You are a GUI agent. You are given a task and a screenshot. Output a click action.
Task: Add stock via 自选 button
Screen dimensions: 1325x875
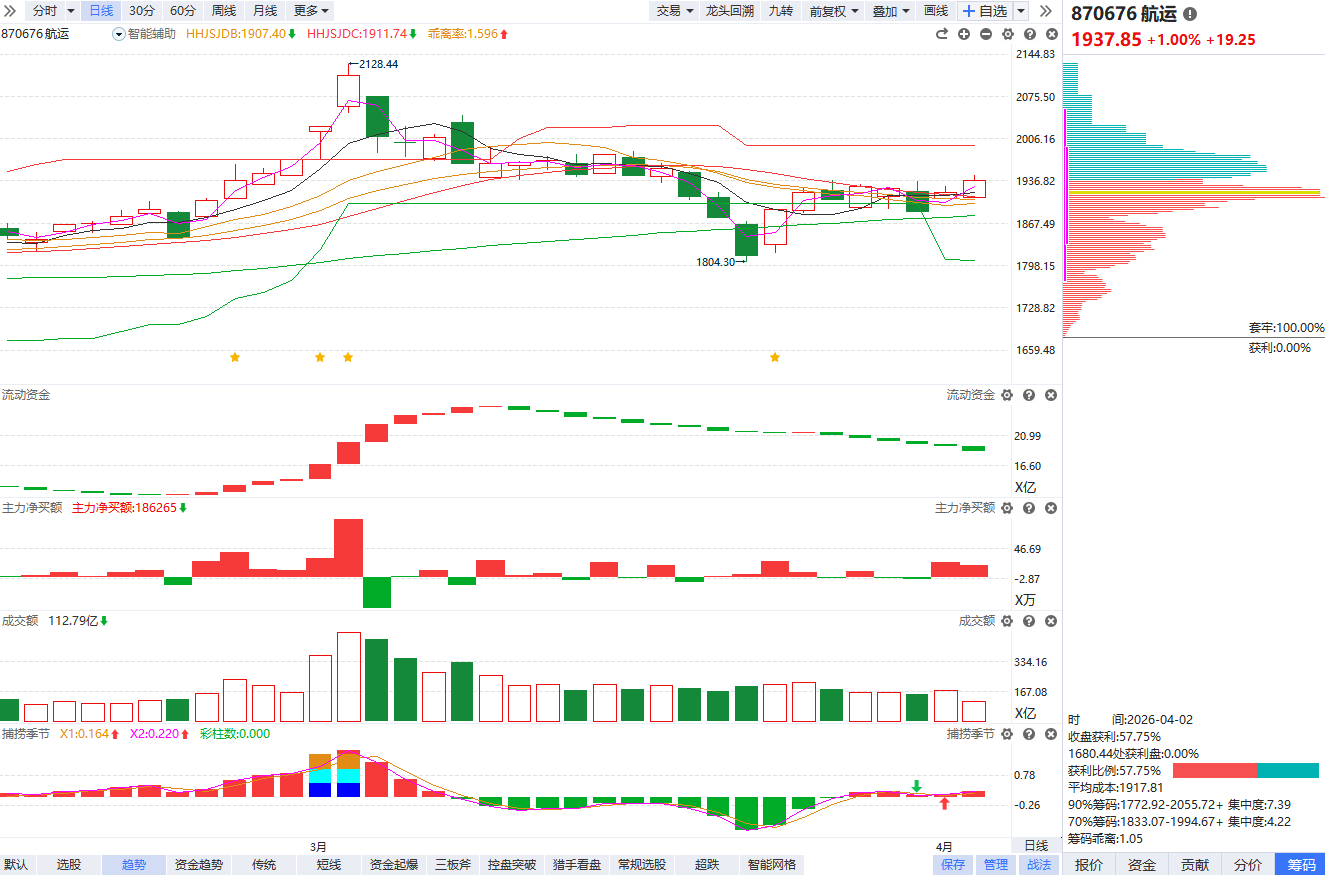pyautogui.click(x=985, y=11)
